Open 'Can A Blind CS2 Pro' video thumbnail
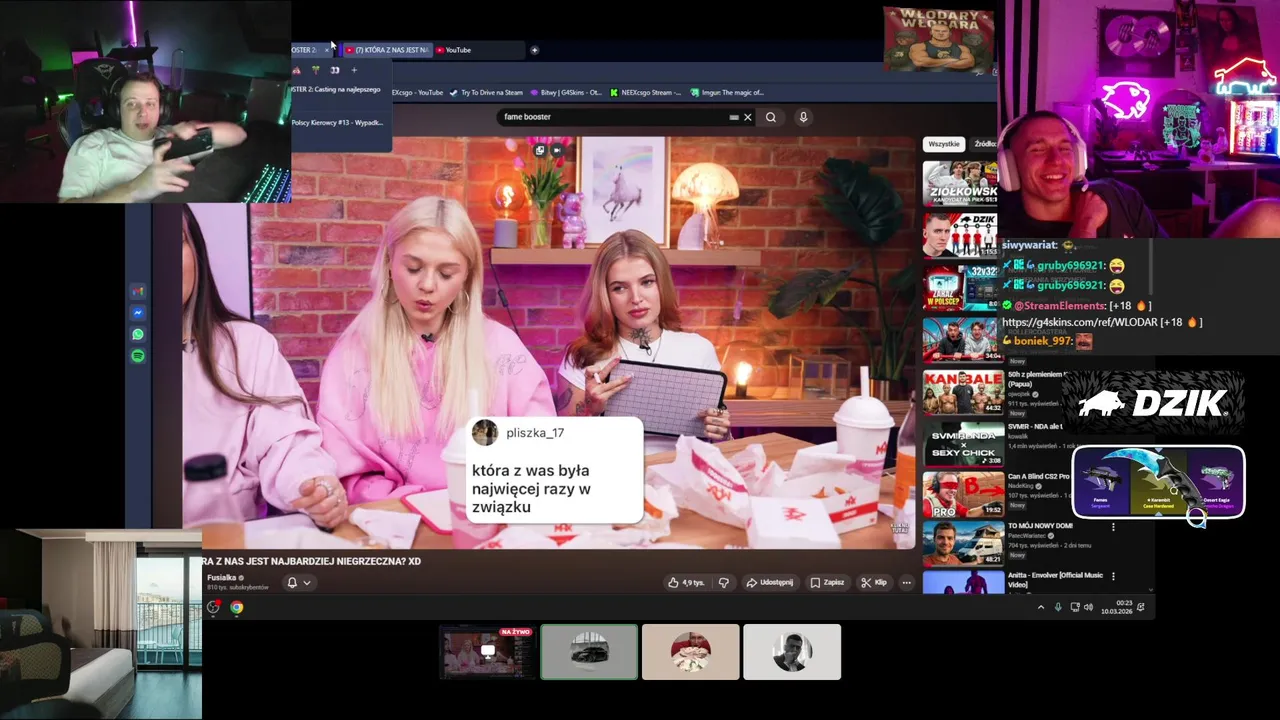Screen dimensions: 1280x720 pos(962,496)
